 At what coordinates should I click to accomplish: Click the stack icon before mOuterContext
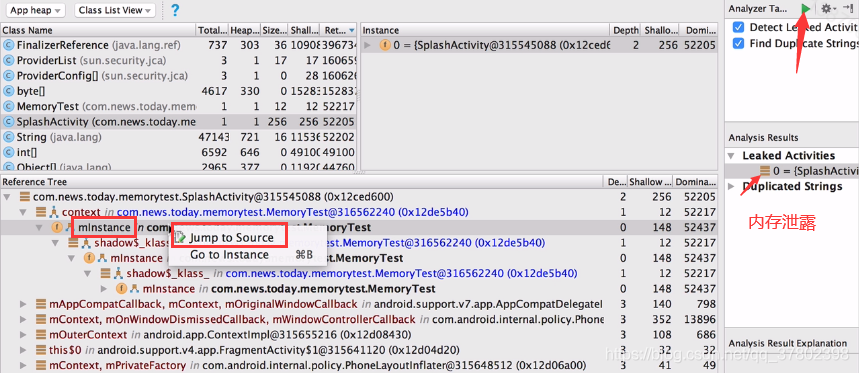point(41,334)
